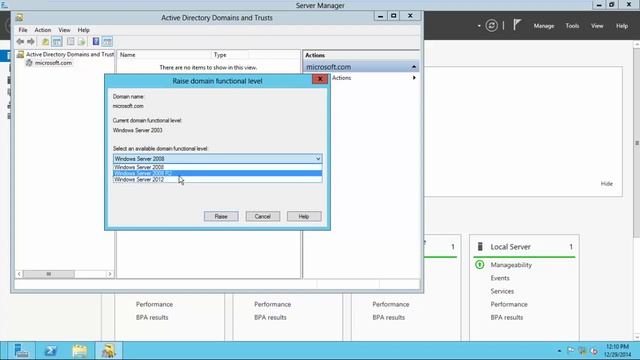The width and height of the screenshot is (640, 360).
Task: Click the green Manageability status icon
Action: [x=480, y=265]
